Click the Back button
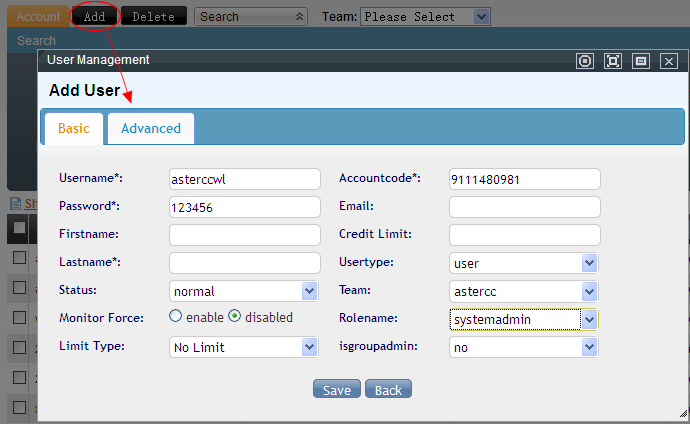Viewport: 690px width, 424px height. coord(388,389)
